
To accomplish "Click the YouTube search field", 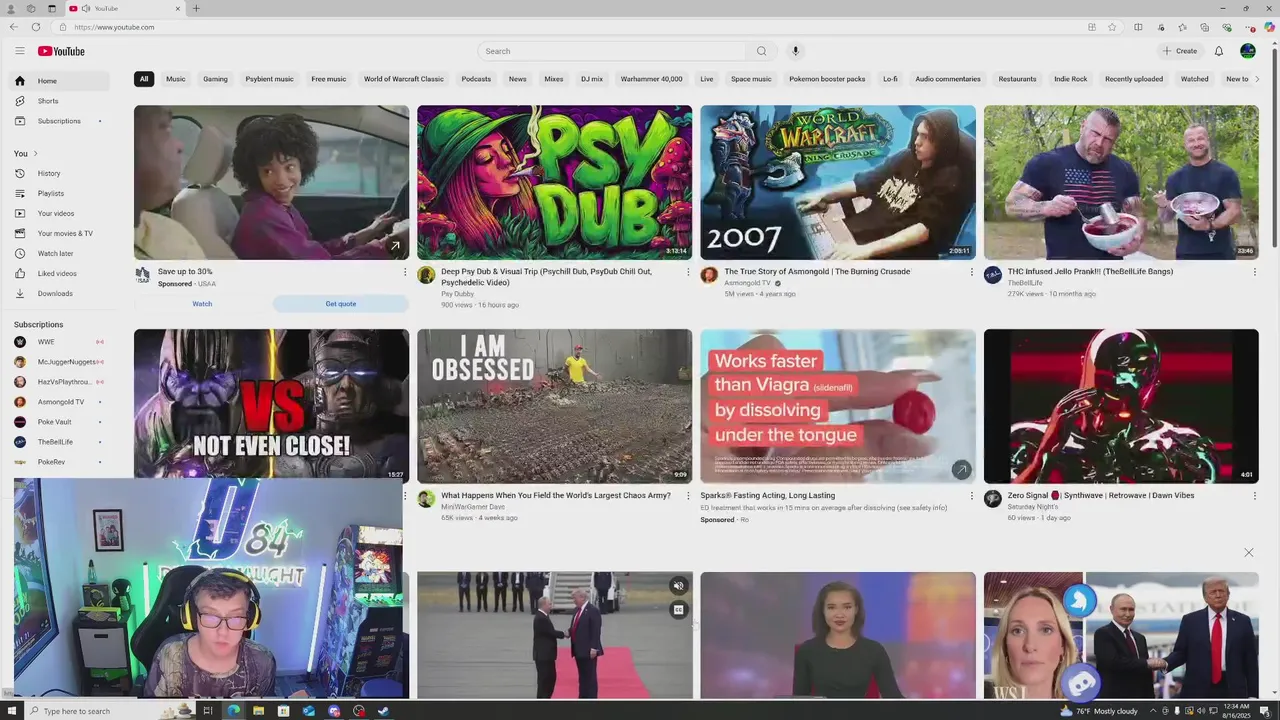I will click(612, 51).
